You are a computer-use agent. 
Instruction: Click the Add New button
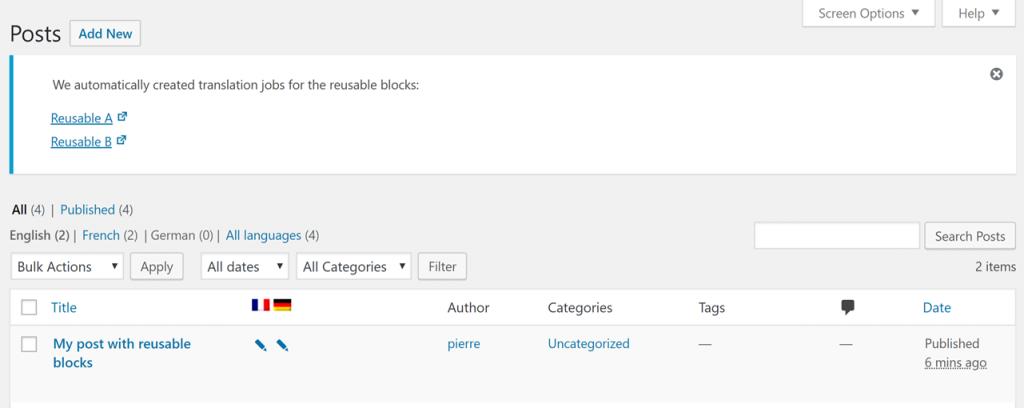click(105, 33)
